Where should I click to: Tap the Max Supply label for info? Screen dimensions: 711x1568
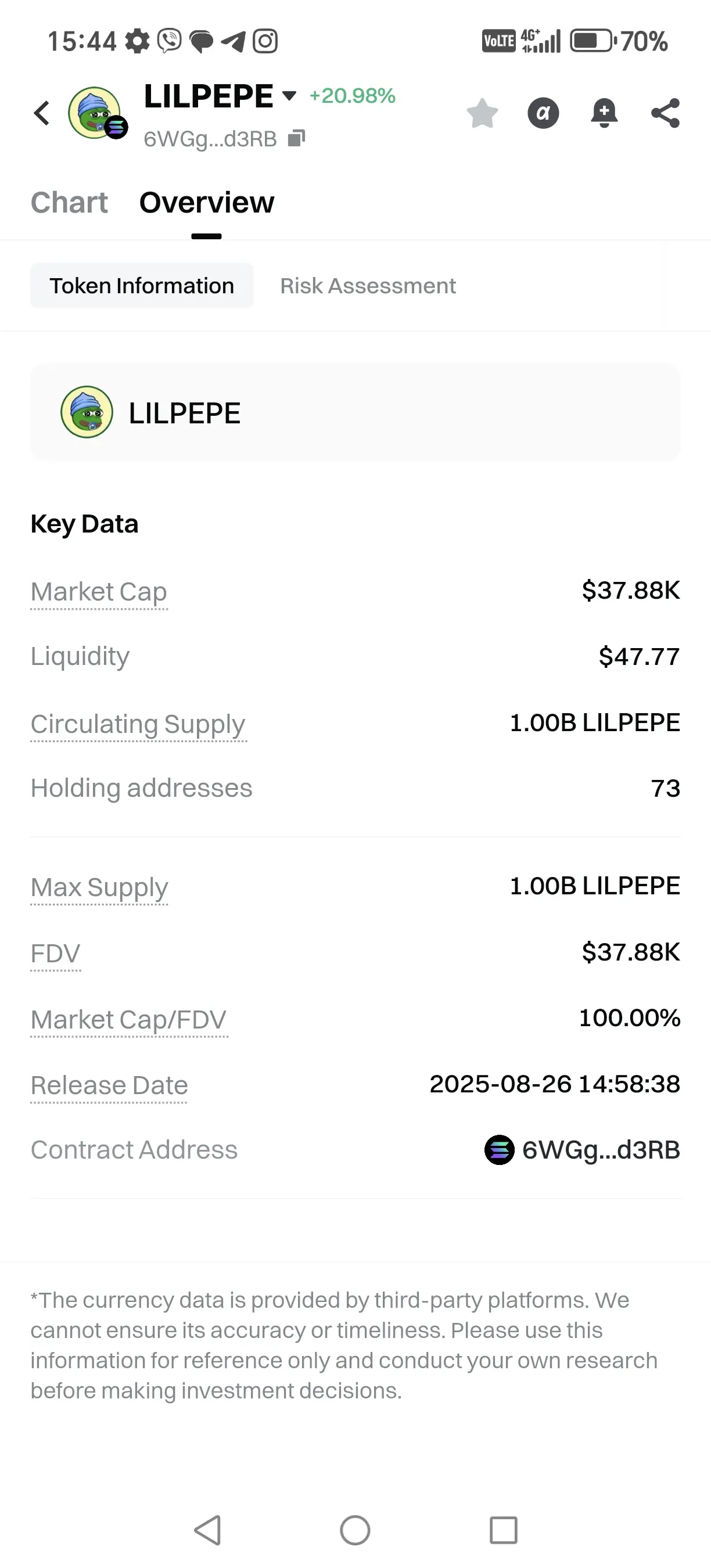coord(99,887)
